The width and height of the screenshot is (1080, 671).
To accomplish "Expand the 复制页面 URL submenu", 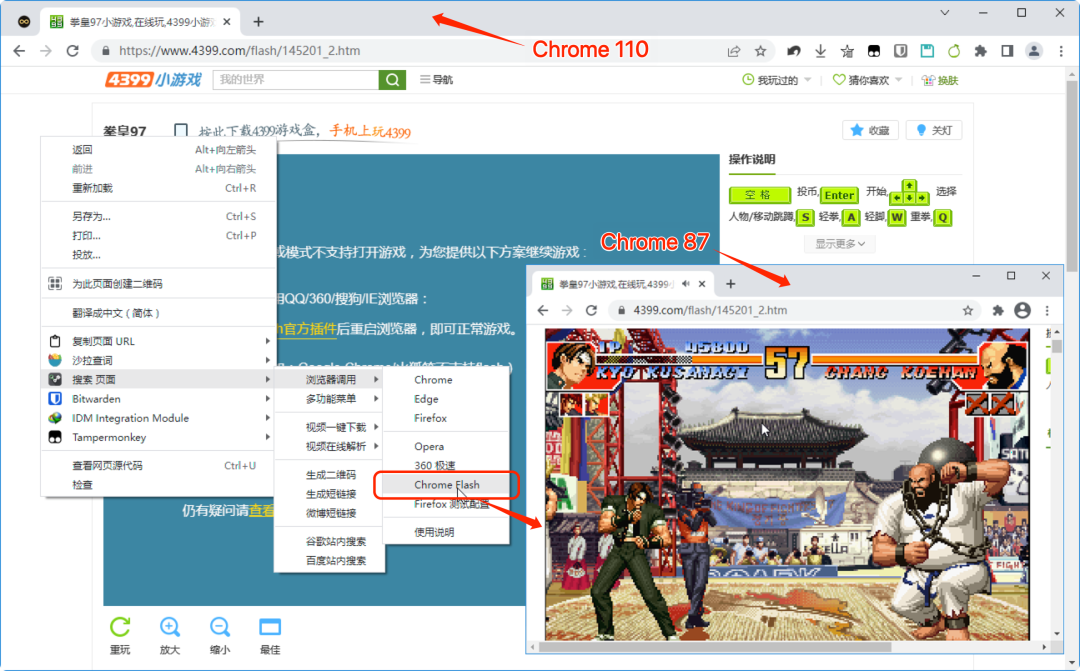I will click(x=159, y=341).
